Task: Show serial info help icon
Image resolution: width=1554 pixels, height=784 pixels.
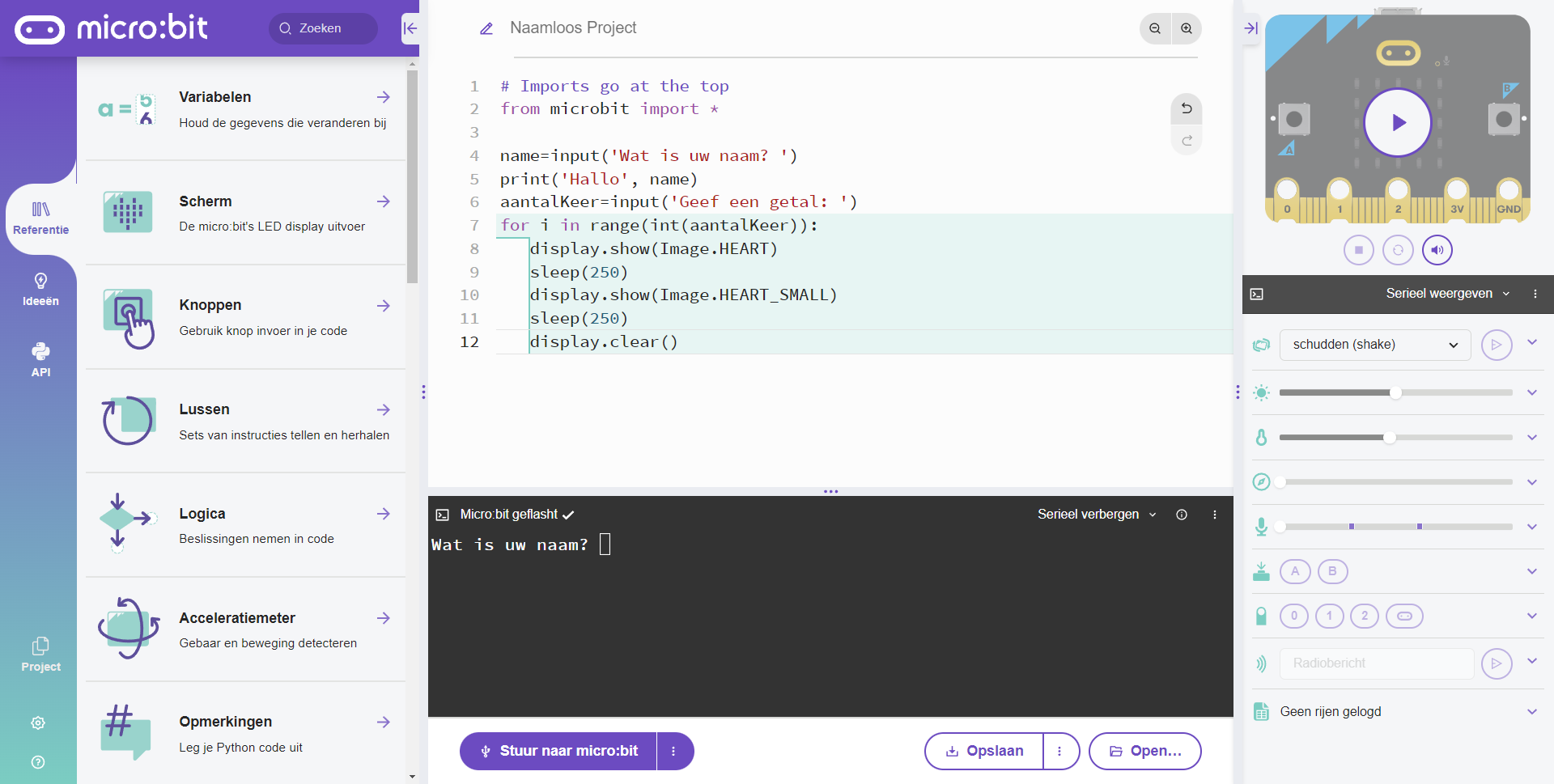Action: point(1182,515)
